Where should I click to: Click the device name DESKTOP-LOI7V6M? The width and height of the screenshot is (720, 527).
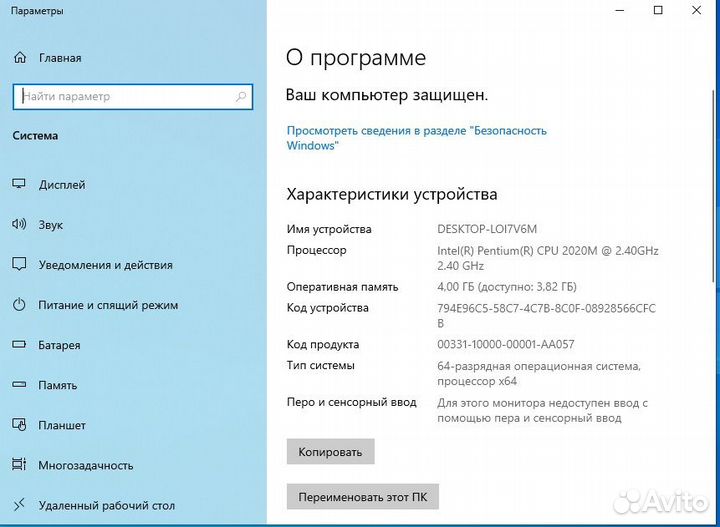pos(487,229)
